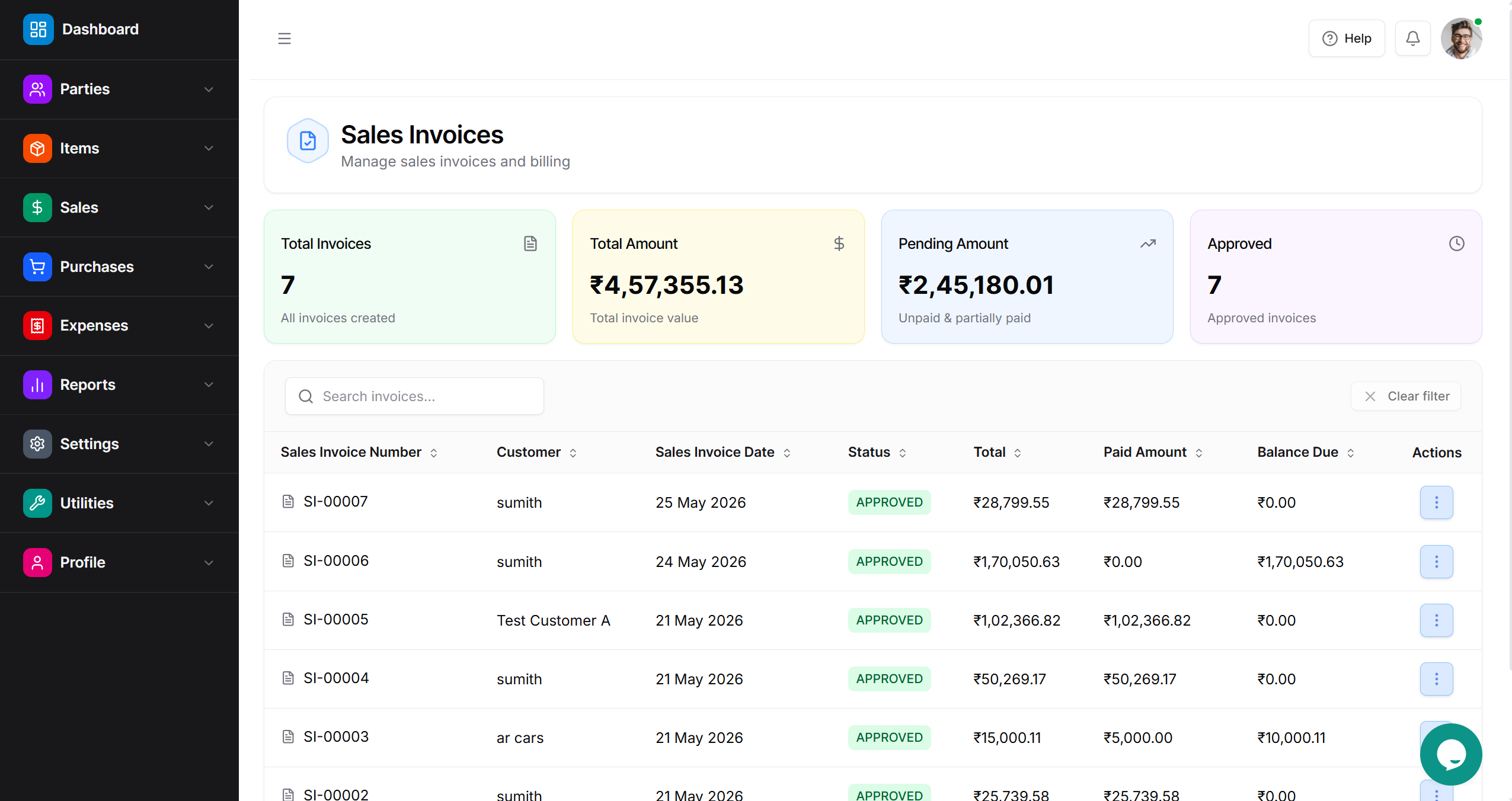Open actions menu for SI-00006

(1437, 562)
